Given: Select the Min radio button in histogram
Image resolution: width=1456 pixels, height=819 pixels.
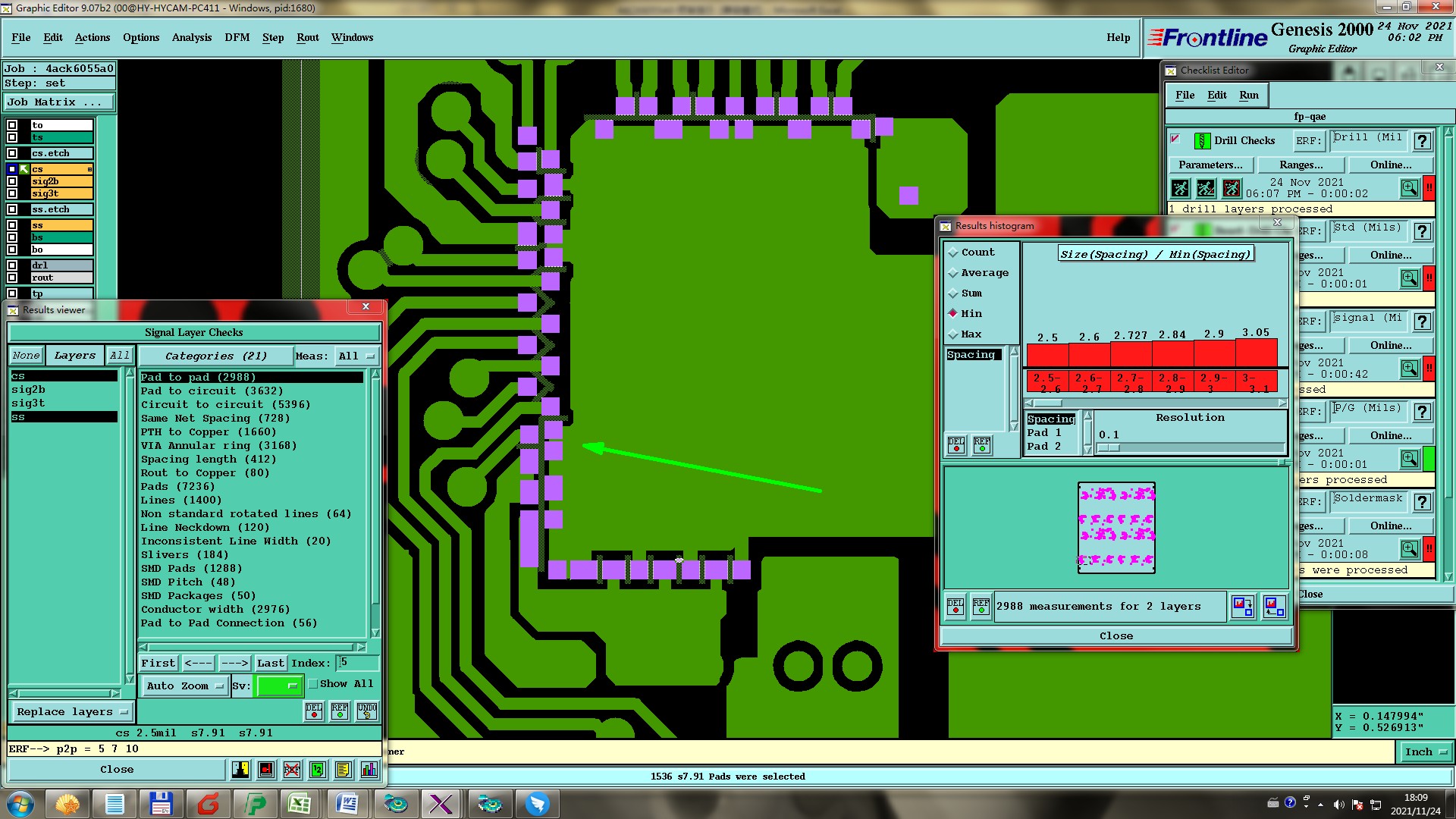Looking at the screenshot, I should click(x=953, y=313).
